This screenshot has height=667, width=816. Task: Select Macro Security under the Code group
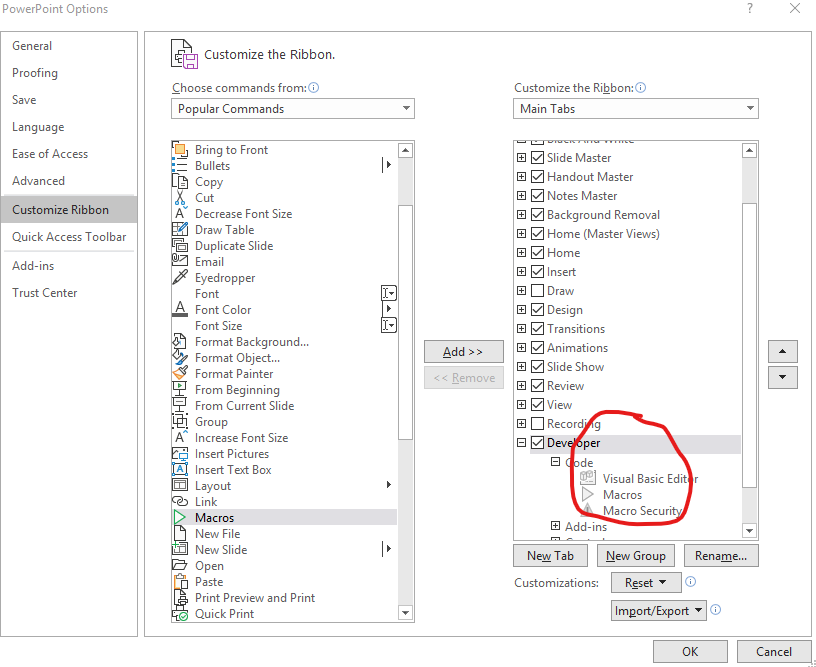click(x=642, y=511)
